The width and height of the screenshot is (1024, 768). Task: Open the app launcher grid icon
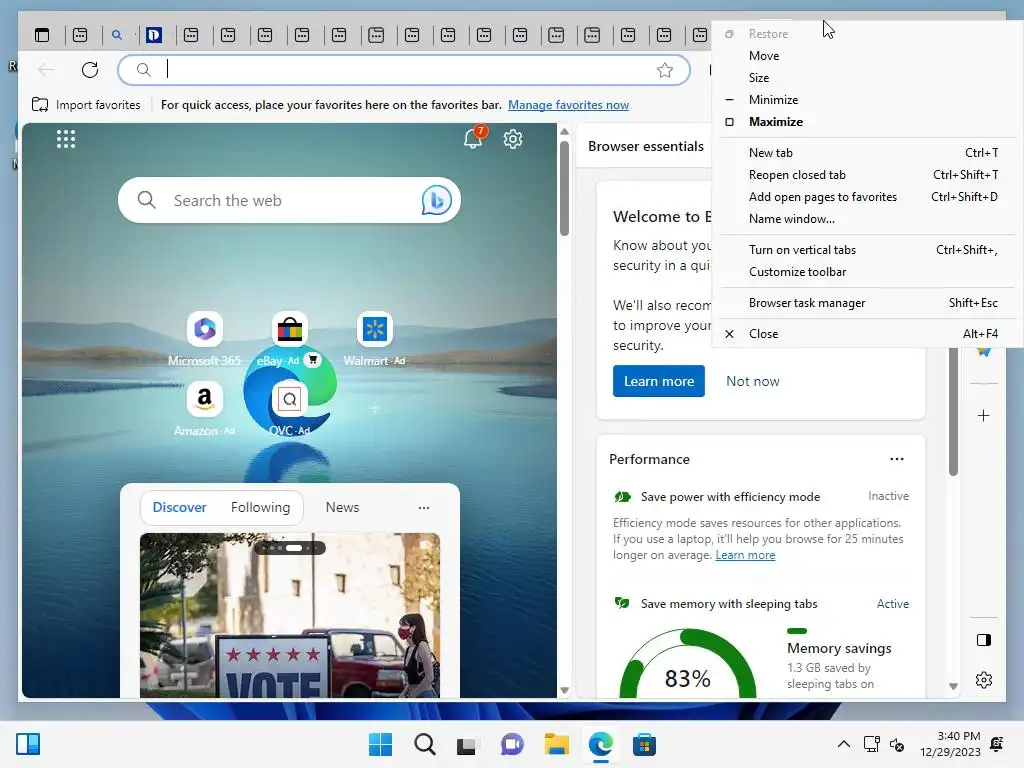66,138
